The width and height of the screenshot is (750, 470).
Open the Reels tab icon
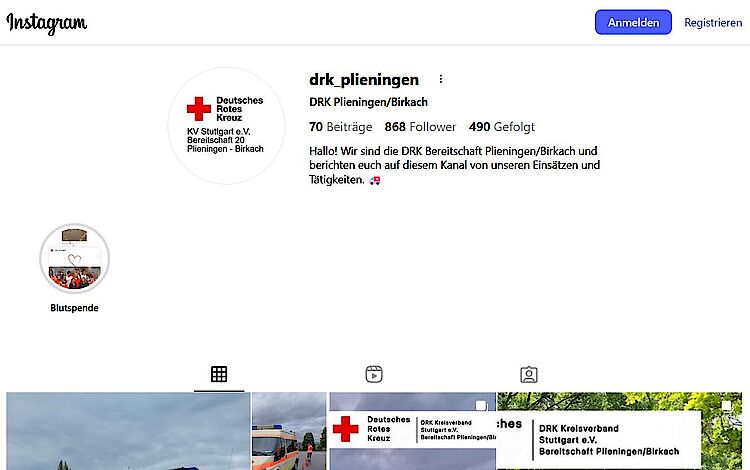374,374
